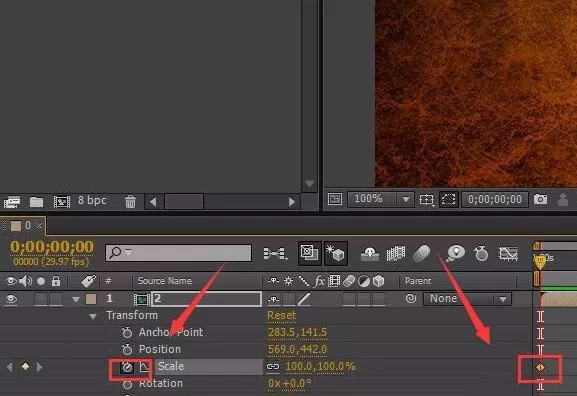Open the Composition Mini-Flowchart icon
This screenshot has height=396, width=577.
pos(275,253)
